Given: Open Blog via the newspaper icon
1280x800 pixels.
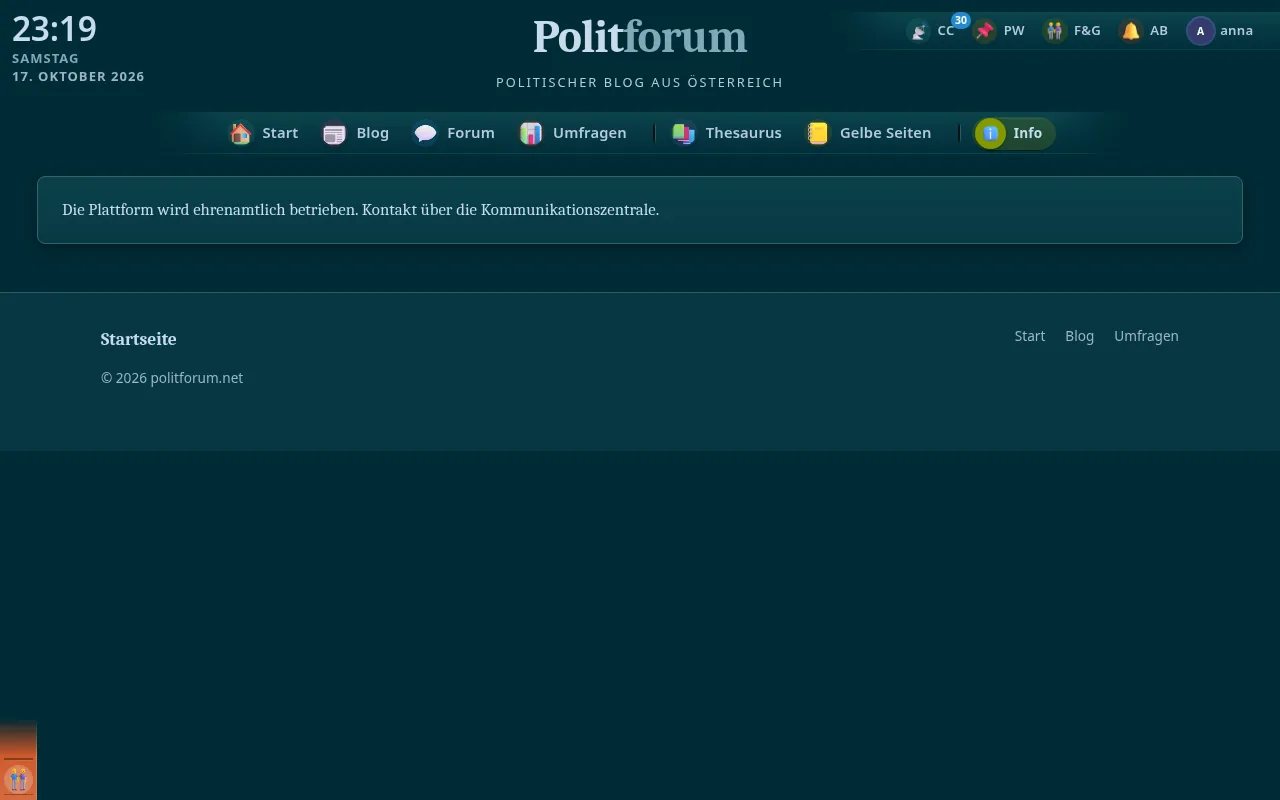Looking at the screenshot, I should point(334,133).
